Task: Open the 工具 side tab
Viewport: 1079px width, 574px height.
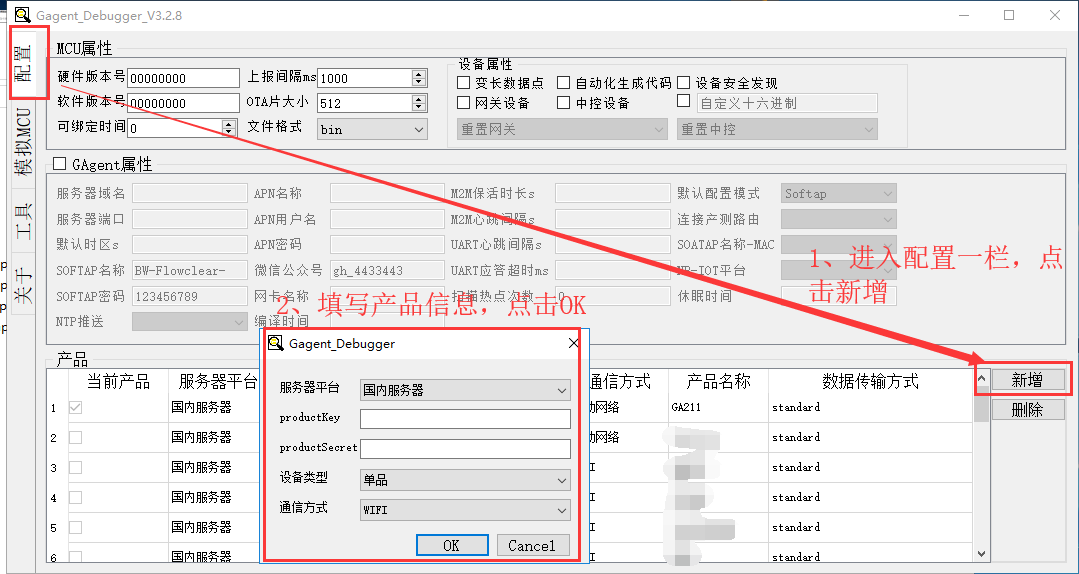Action: click(24, 221)
